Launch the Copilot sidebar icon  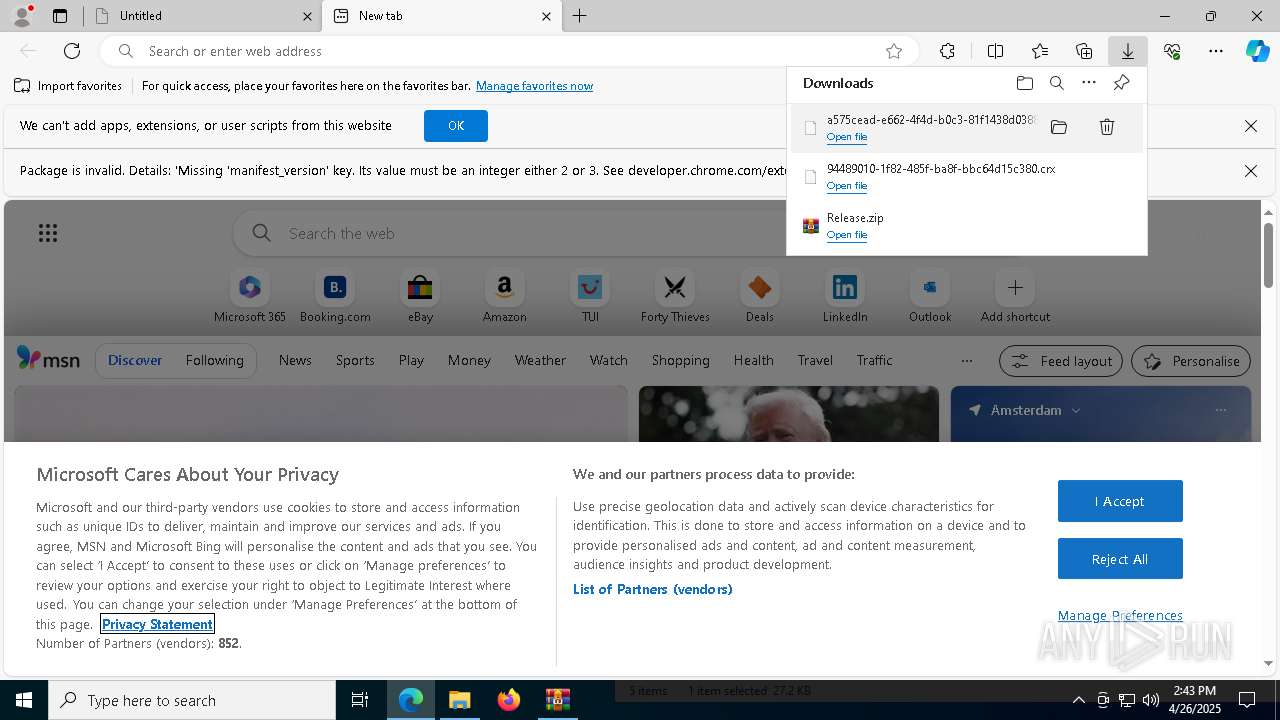click(x=1257, y=51)
